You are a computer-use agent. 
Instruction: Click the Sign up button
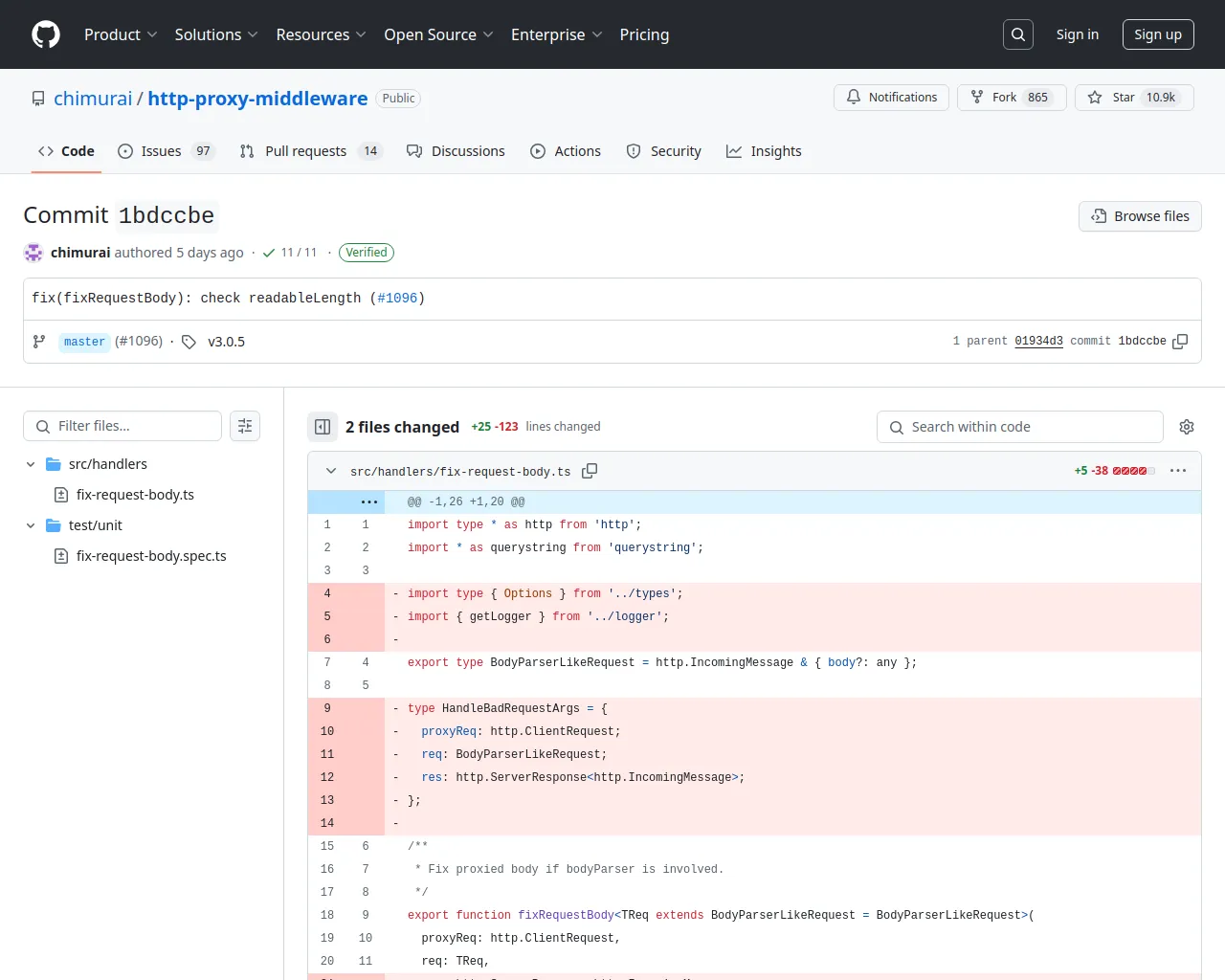[1158, 34]
